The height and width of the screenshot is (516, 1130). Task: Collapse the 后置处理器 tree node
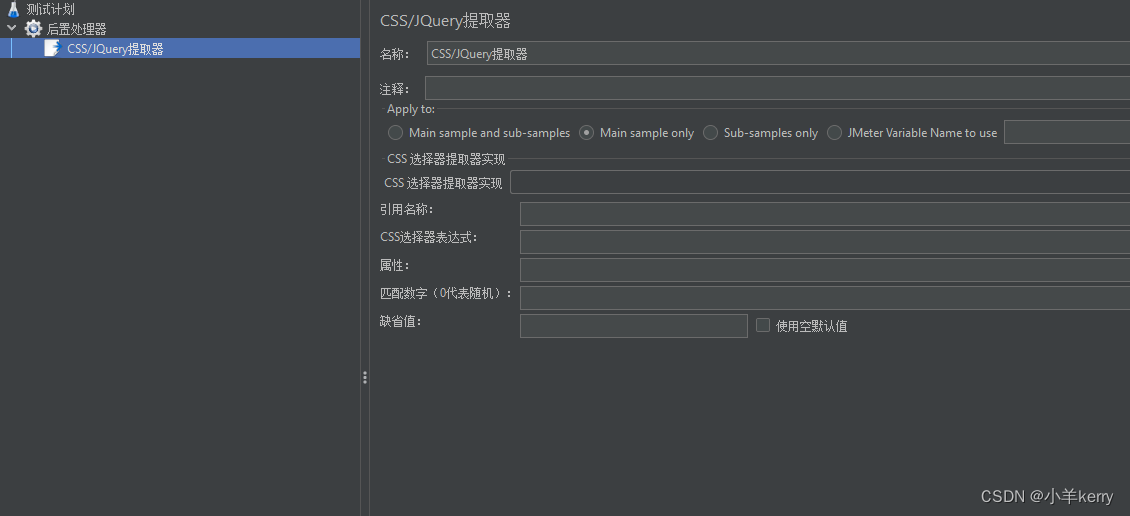click(x=12, y=29)
